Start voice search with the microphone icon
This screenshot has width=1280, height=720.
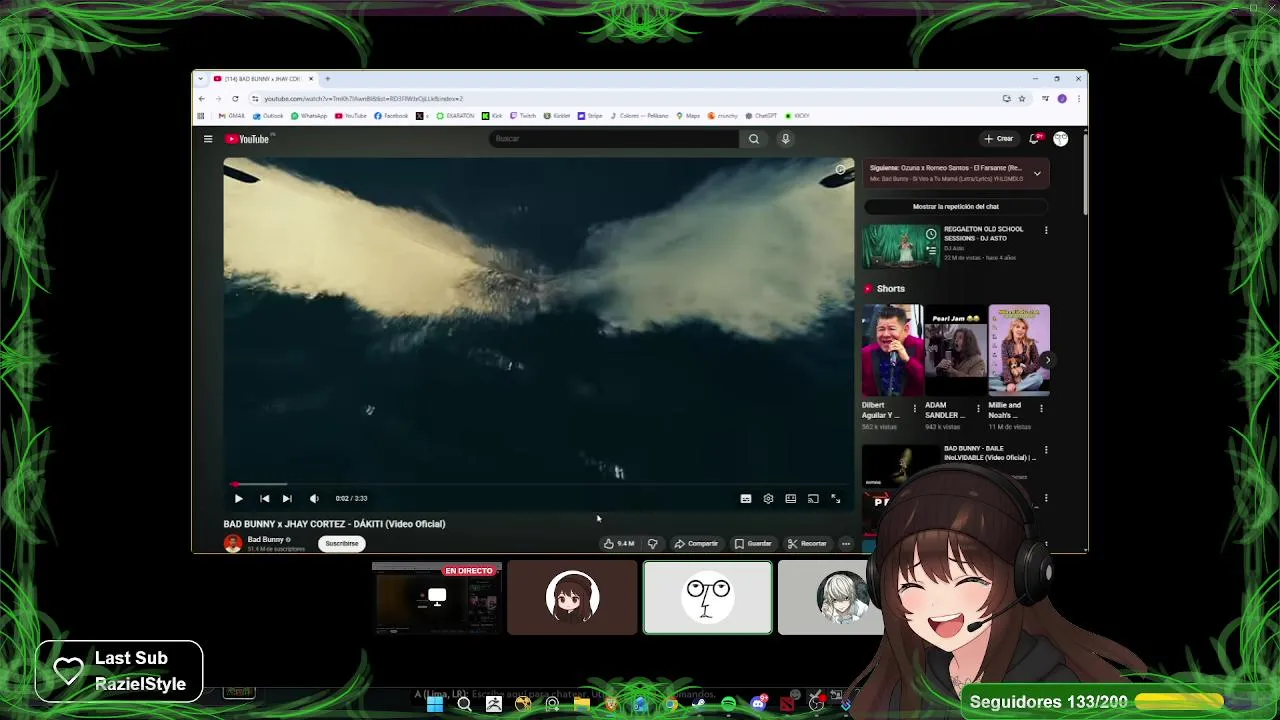pyautogui.click(x=786, y=139)
